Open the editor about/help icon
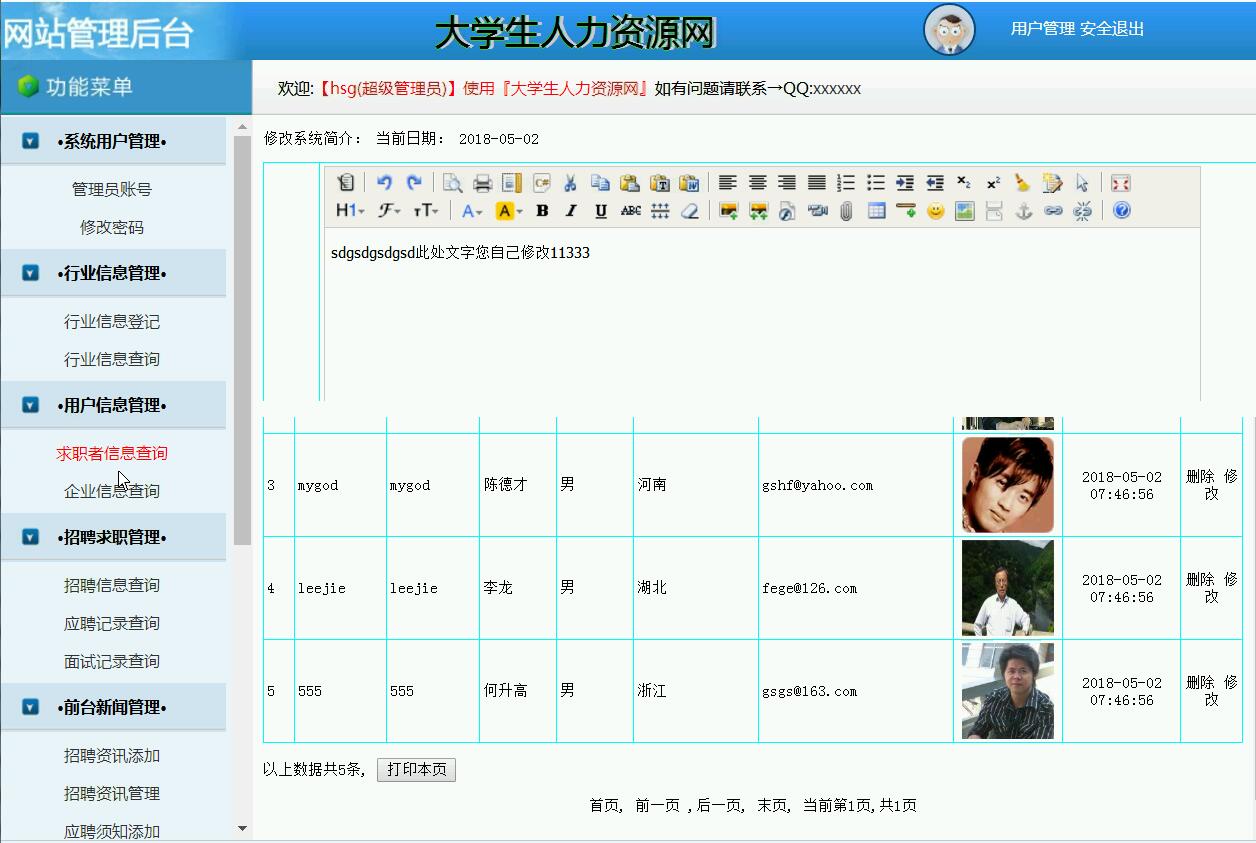Image resolution: width=1256 pixels, height=843 pixels. click(1121, 210)
